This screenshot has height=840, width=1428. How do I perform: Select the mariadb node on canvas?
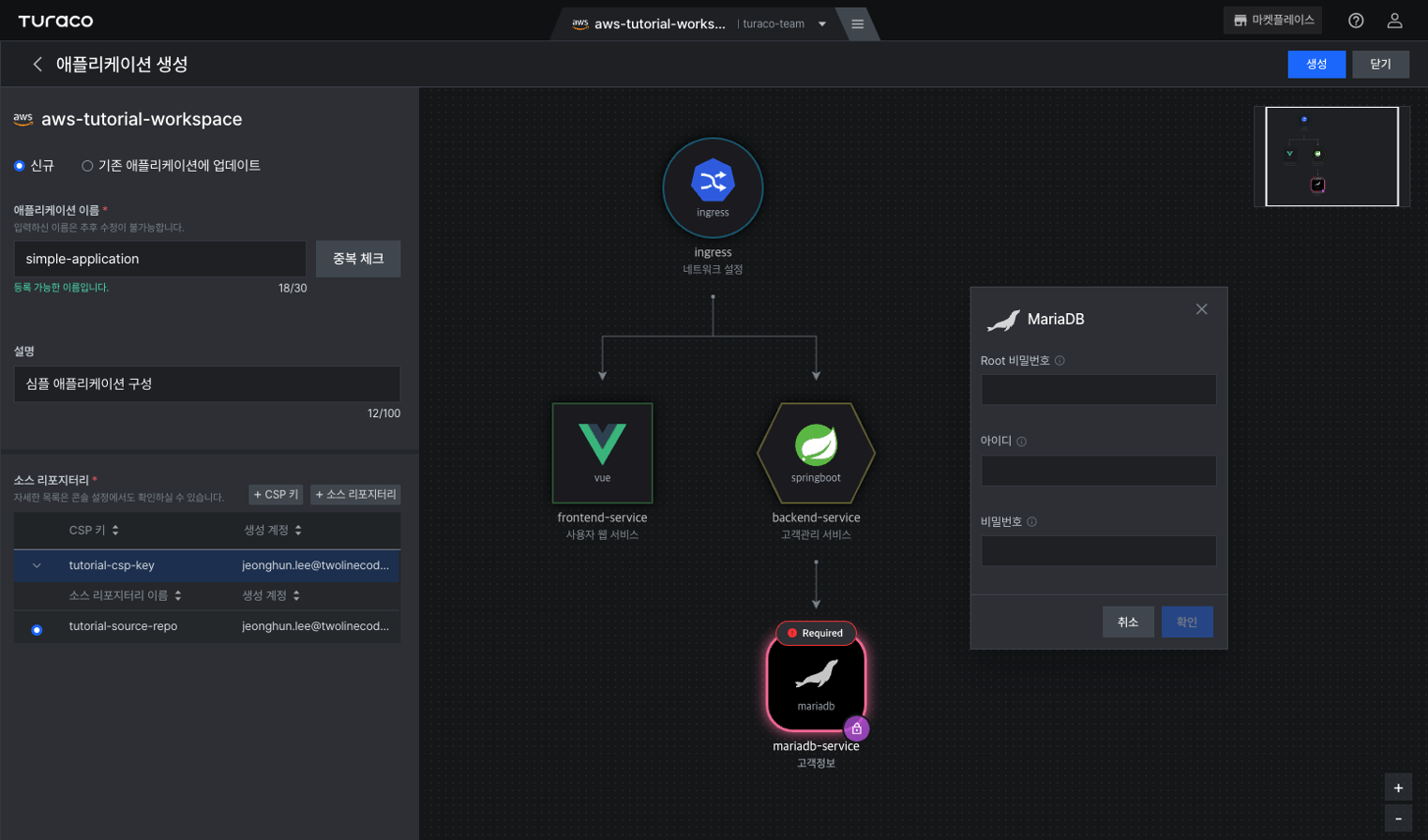[816, 682]
